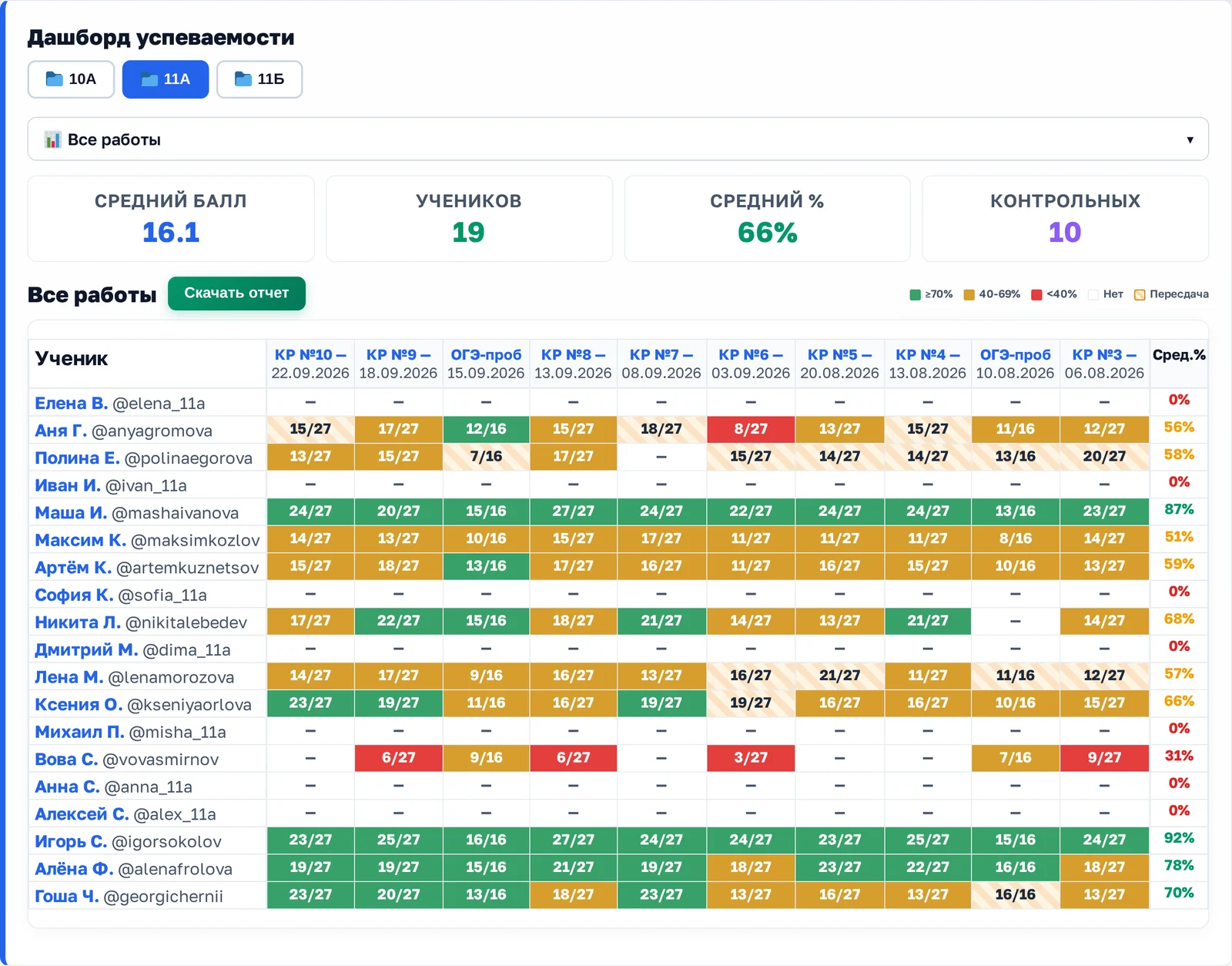1232x966 pixels.
Task: Open the КР №9 column header
Action: pos(398,364)
